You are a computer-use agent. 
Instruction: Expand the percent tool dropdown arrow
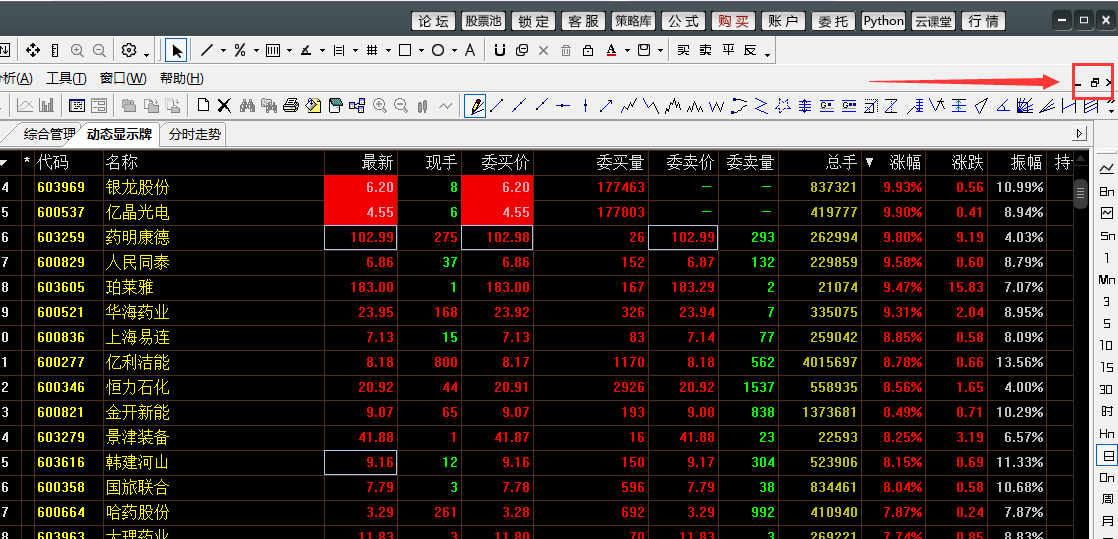(x=256, y=51)
